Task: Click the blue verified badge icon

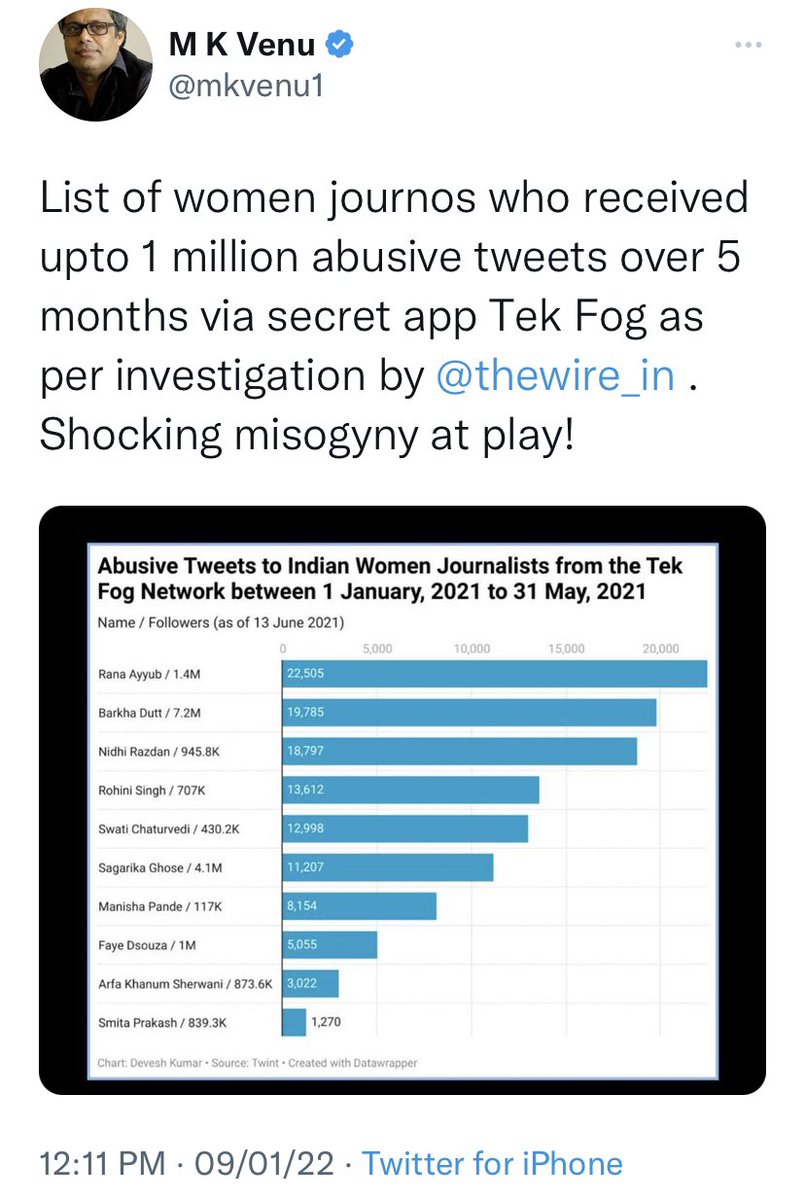Action: click(341, 45)
